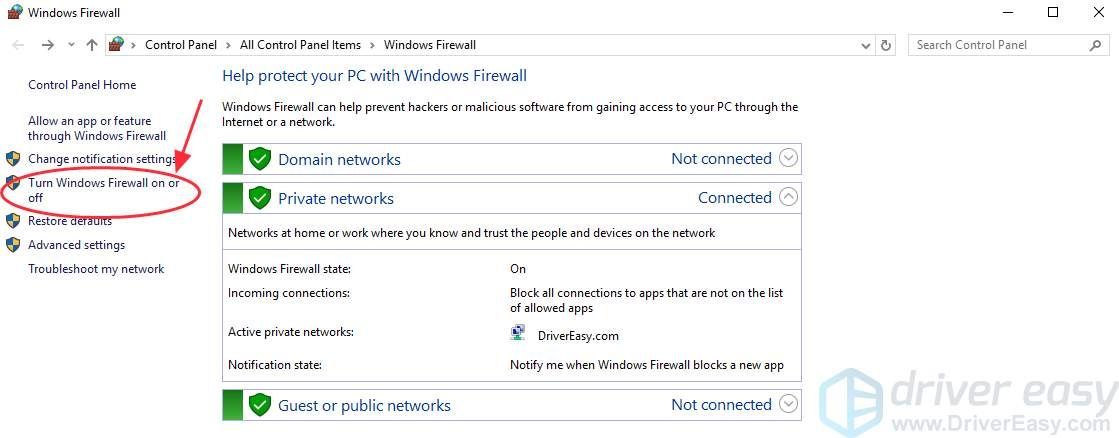Click the Forward navigation arrow
This screenshot has height=438, width=1119.
coord(48,45)
